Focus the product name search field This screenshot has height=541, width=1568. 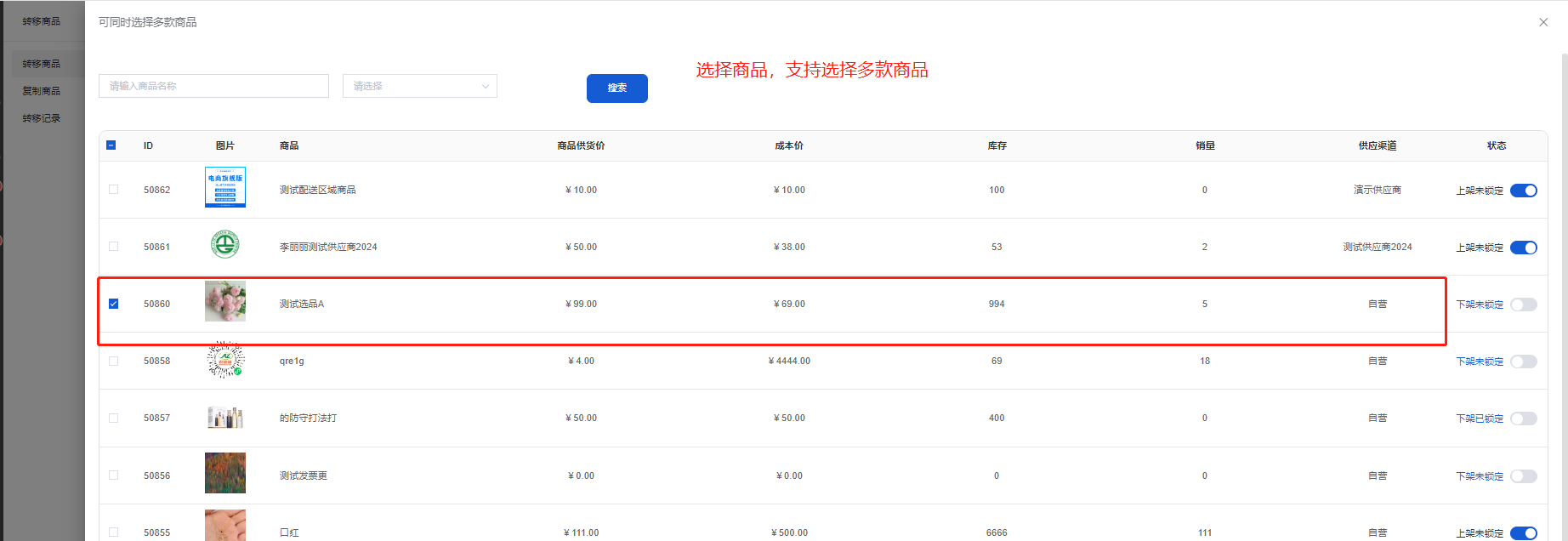(213, 86)
